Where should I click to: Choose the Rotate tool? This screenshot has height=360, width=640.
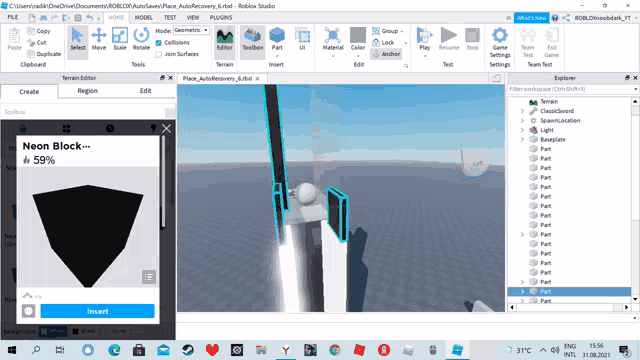(141, 39)
